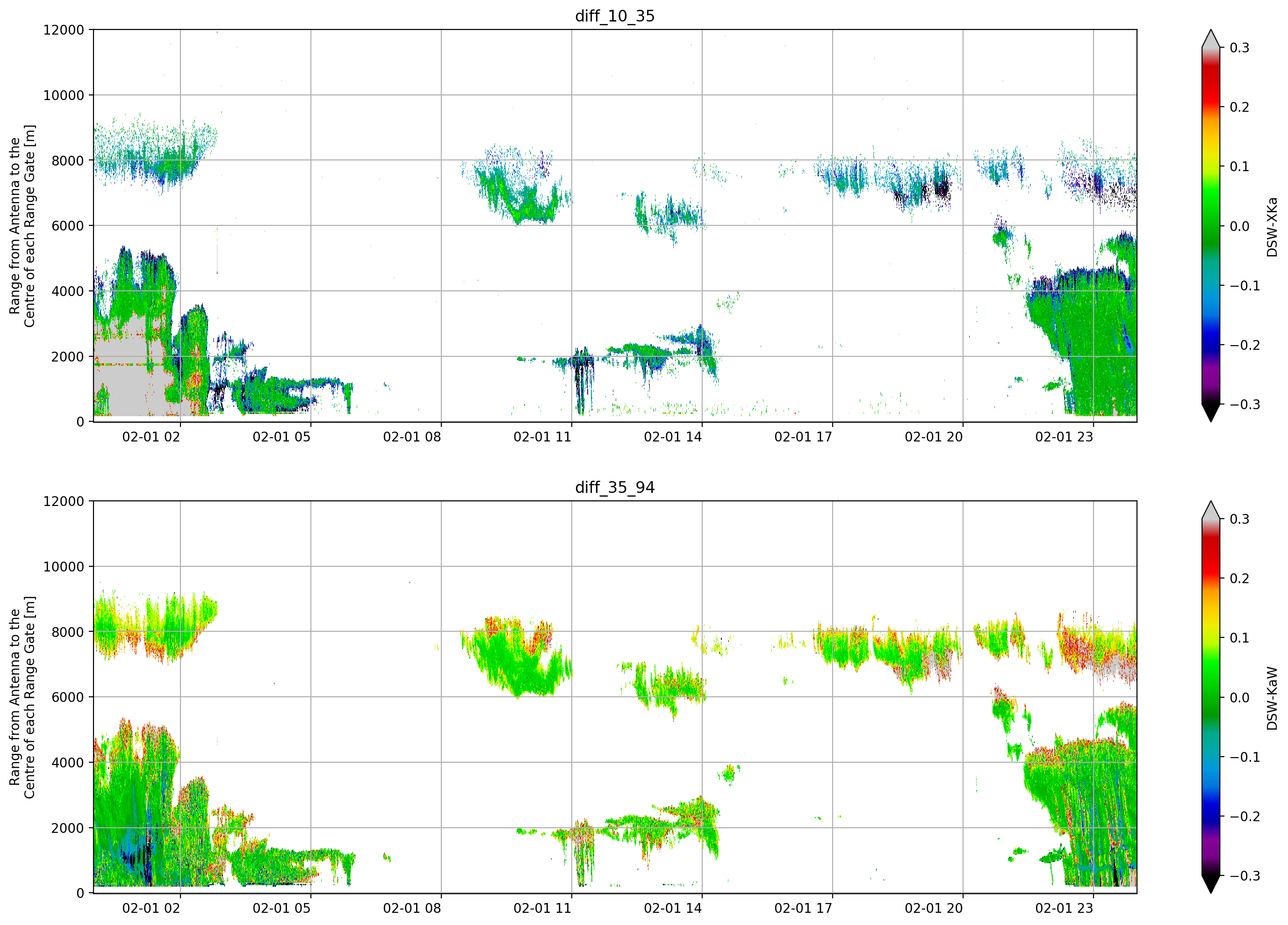
Task: Click the DSW-XKa colorbar label
Action: [x=1272, y=227]
